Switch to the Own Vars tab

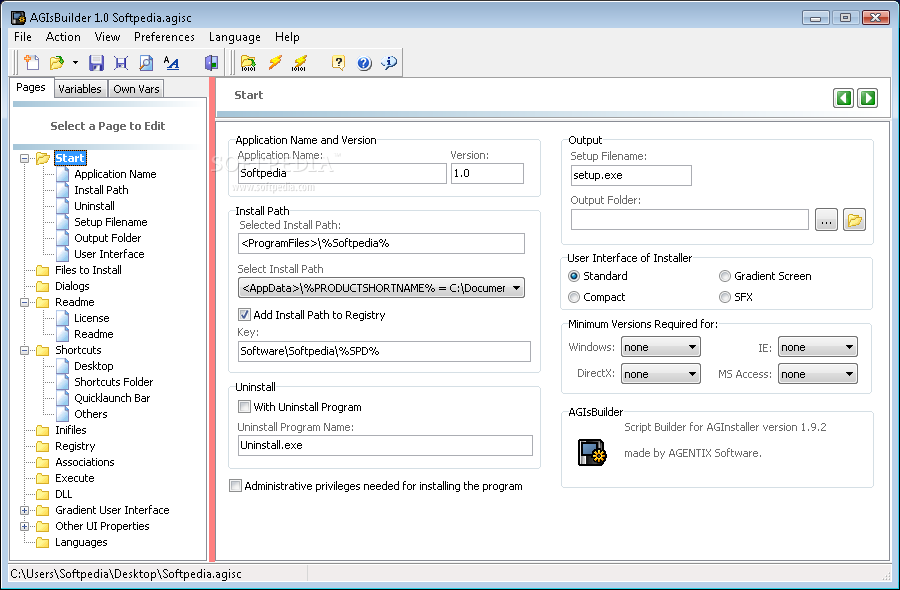pos(136,89)
